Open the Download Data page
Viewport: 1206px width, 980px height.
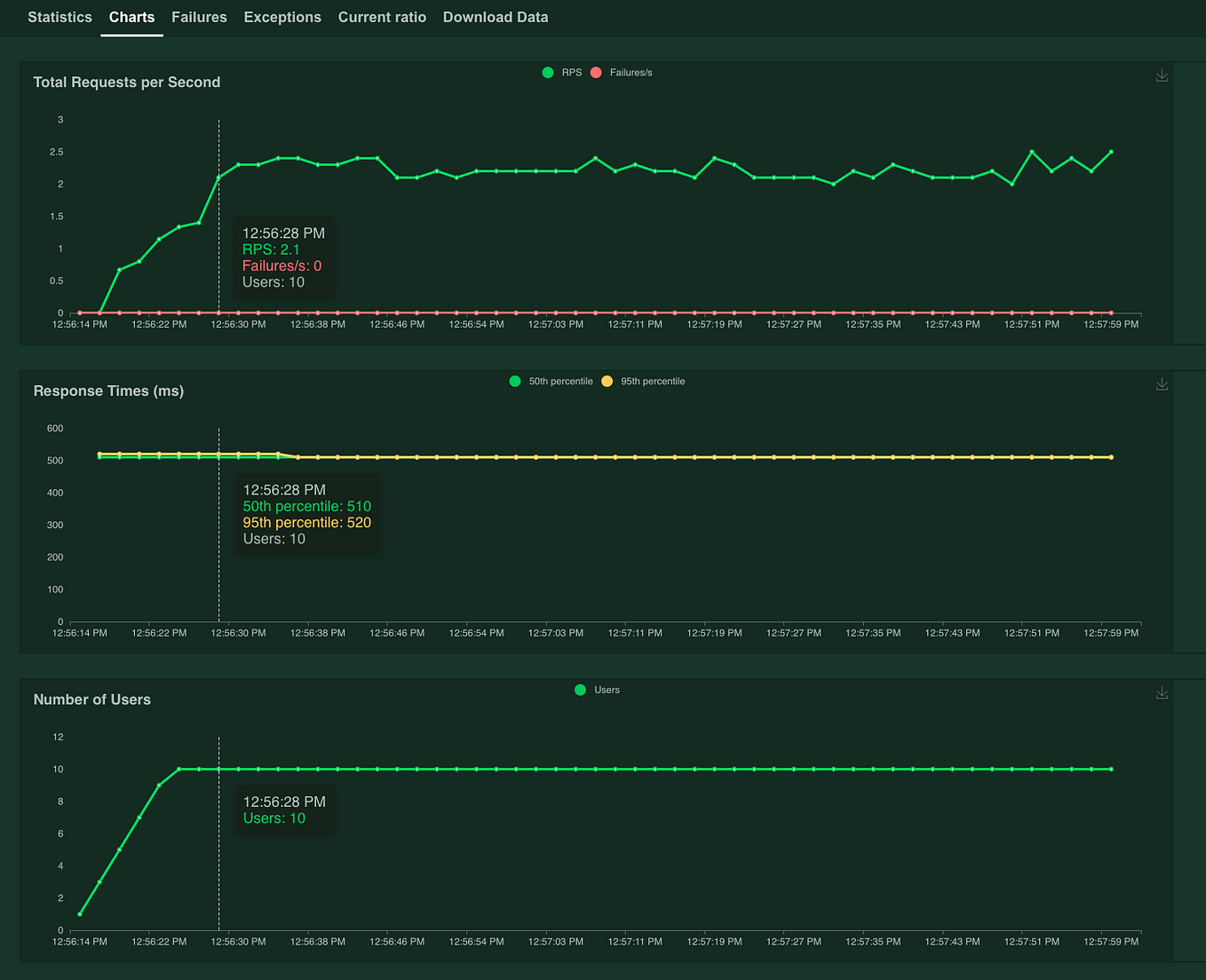click(x=495, y=17)
